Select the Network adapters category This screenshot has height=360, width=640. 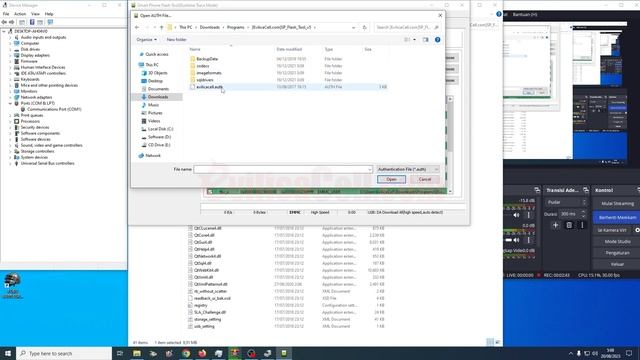point(36,97)
